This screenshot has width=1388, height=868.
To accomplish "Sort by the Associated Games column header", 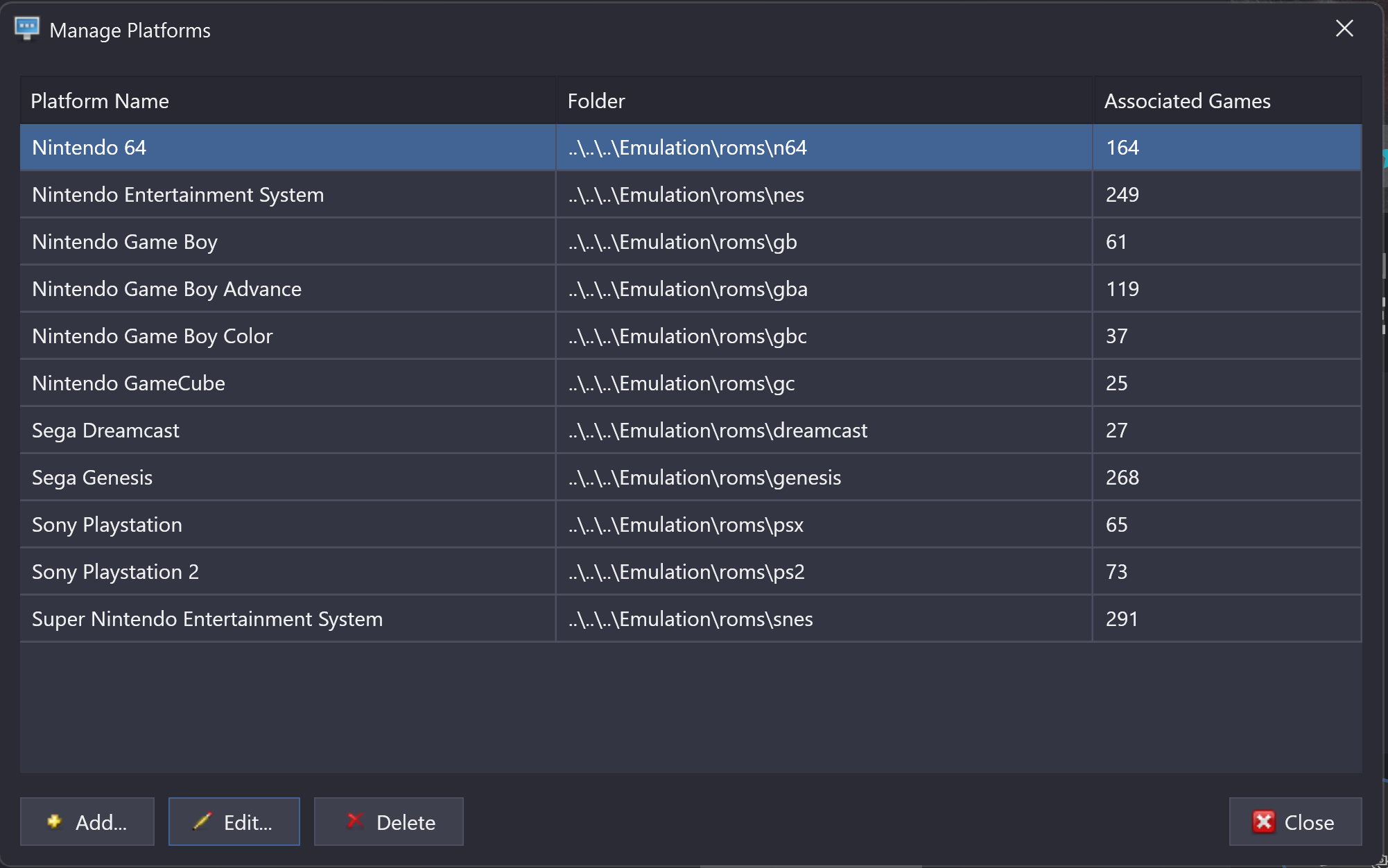I will click(x=1228, y=101).
